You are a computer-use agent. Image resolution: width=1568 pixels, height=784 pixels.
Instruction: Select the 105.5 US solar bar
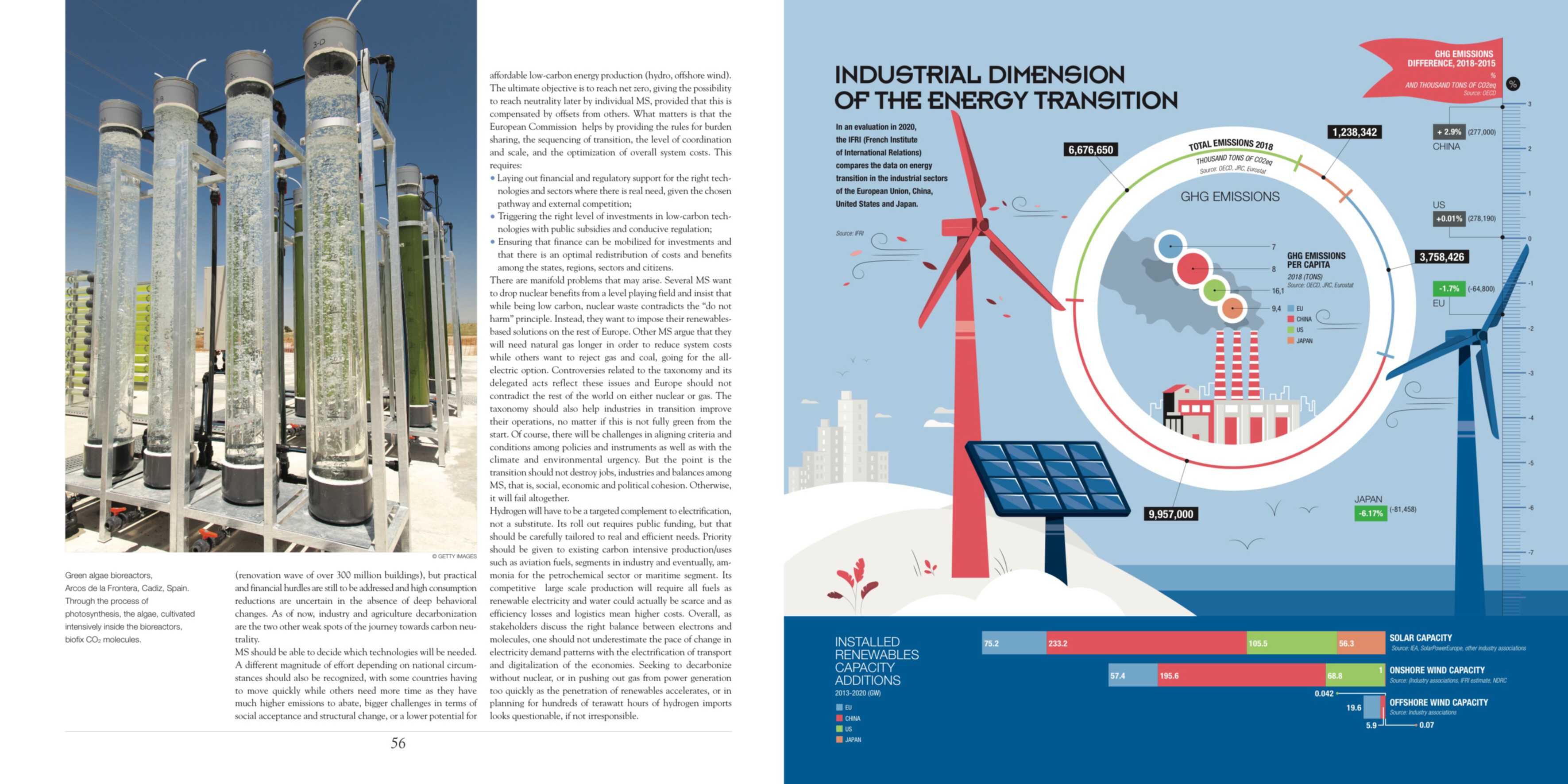(x=1292, y=643)
